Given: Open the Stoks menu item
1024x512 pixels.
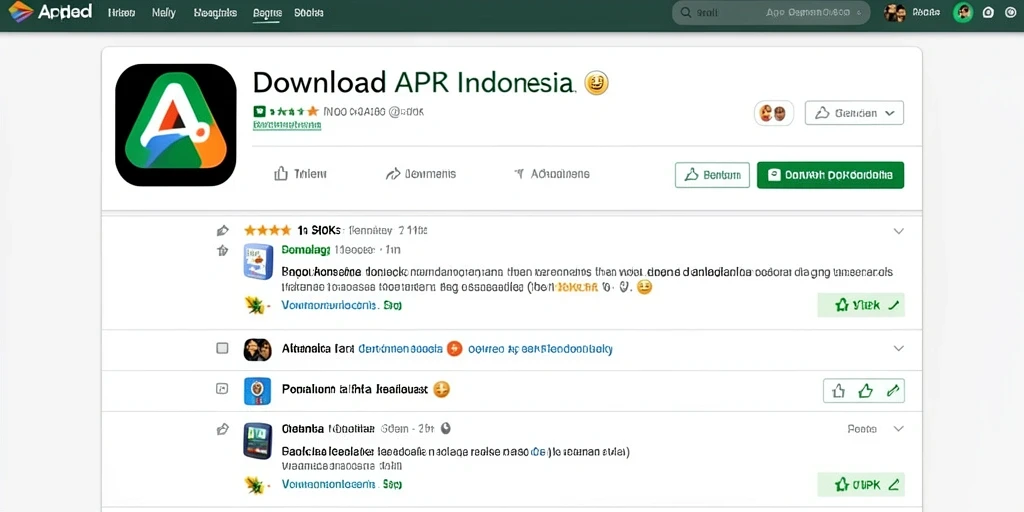Looking at the screenshot, I should [x=309, y=12].
